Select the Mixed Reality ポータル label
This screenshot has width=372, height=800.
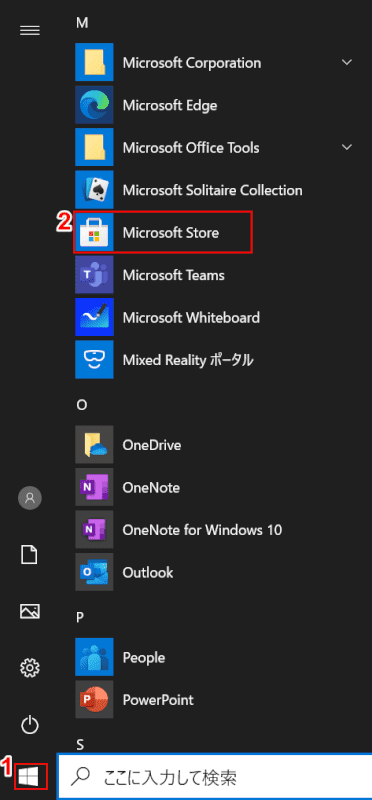(188, 360)
